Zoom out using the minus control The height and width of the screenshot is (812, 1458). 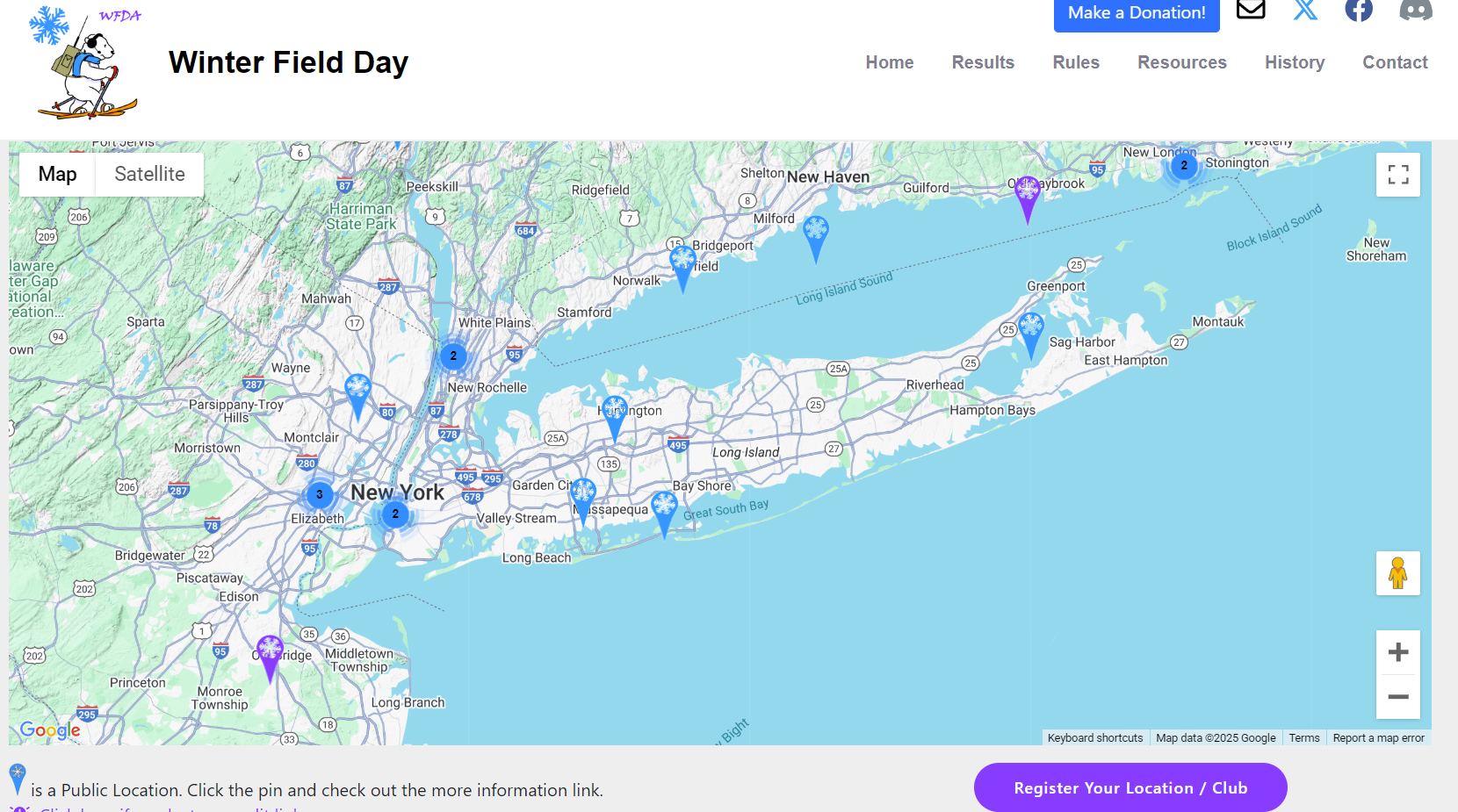click(x=1398, y=696)
